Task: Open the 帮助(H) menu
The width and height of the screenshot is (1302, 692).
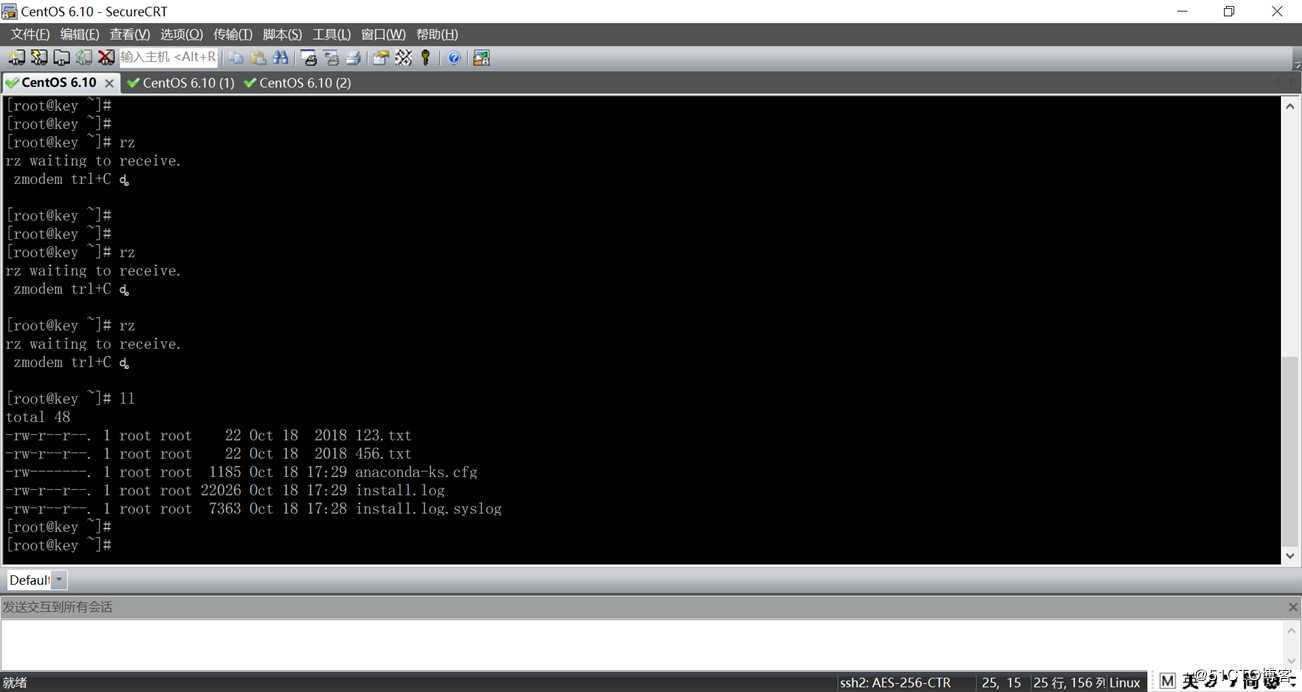Action: tap(437, 34)
